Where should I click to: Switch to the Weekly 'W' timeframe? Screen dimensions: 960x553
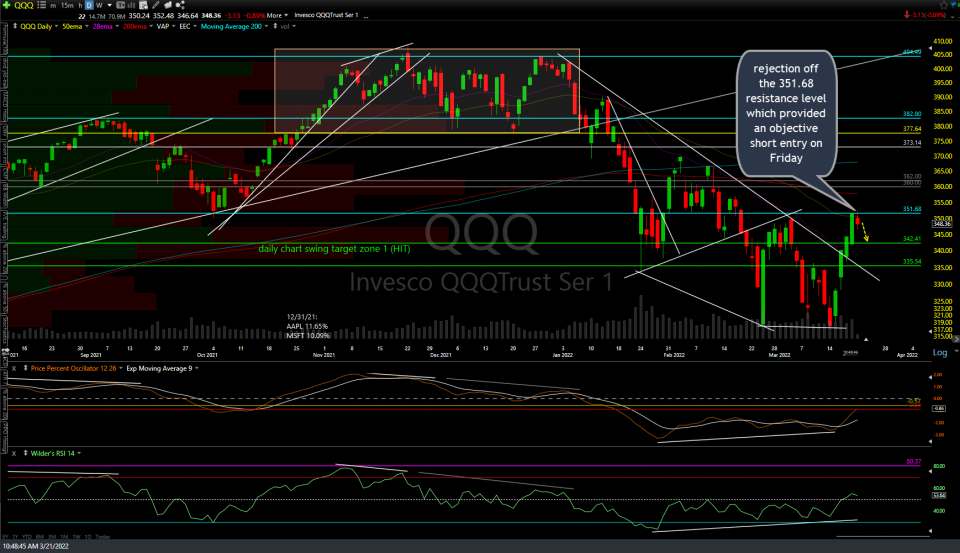[x=99, y=6]
